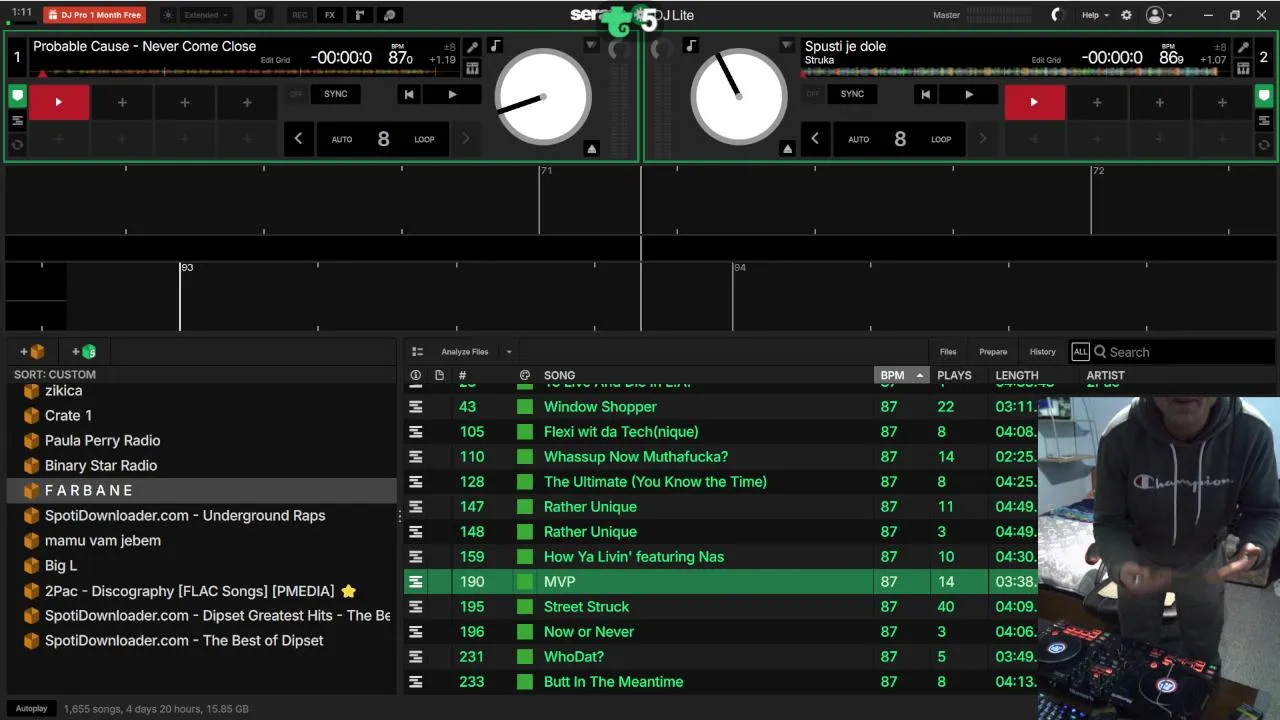Open dropdown arrow beside Analyze Files
The height and width of the screenshot is (720, 1280).
coord(508,352)
